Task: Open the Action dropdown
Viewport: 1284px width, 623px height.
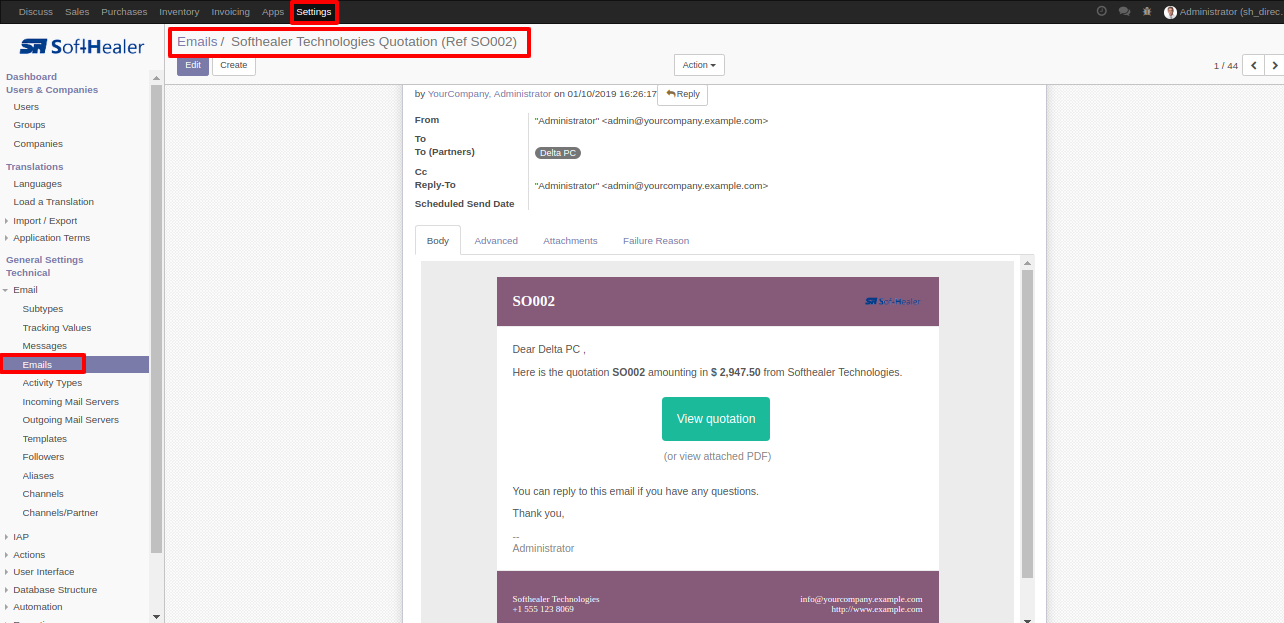Action: click(699, 65)
